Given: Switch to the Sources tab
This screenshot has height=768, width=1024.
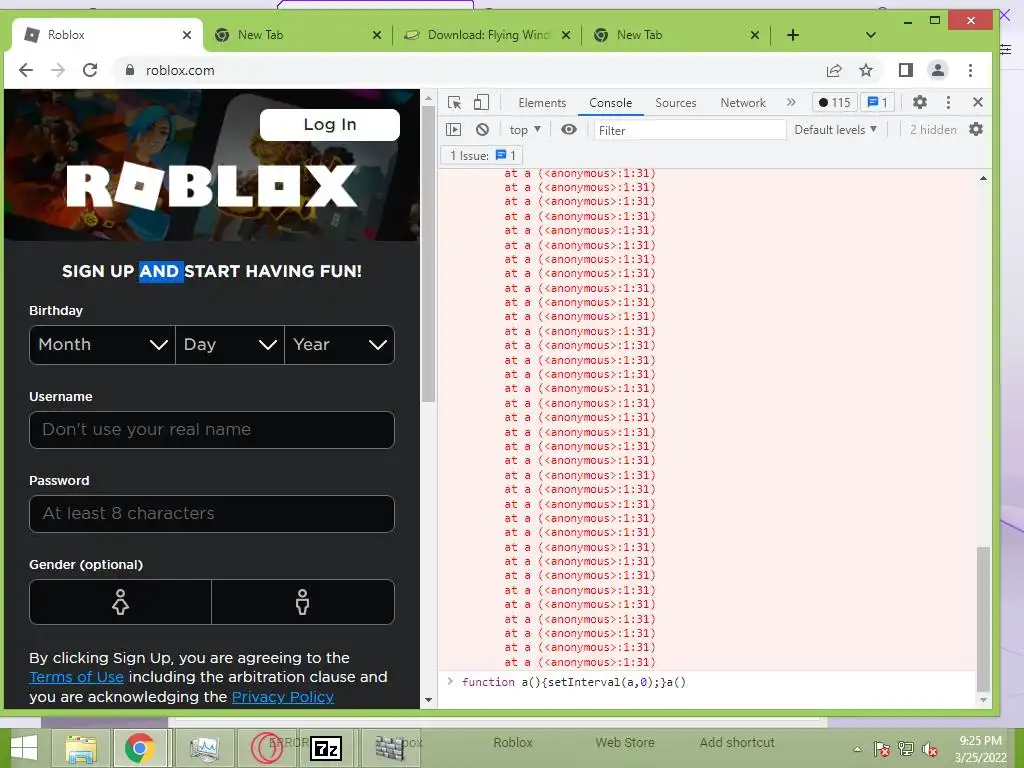Looking at the screenshot, I should coord(675,103).
